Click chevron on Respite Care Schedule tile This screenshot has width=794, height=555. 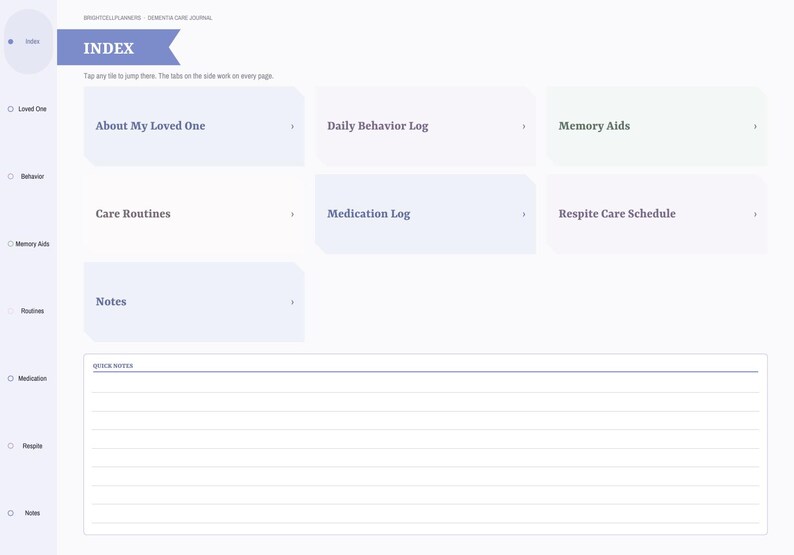point(755,214)
